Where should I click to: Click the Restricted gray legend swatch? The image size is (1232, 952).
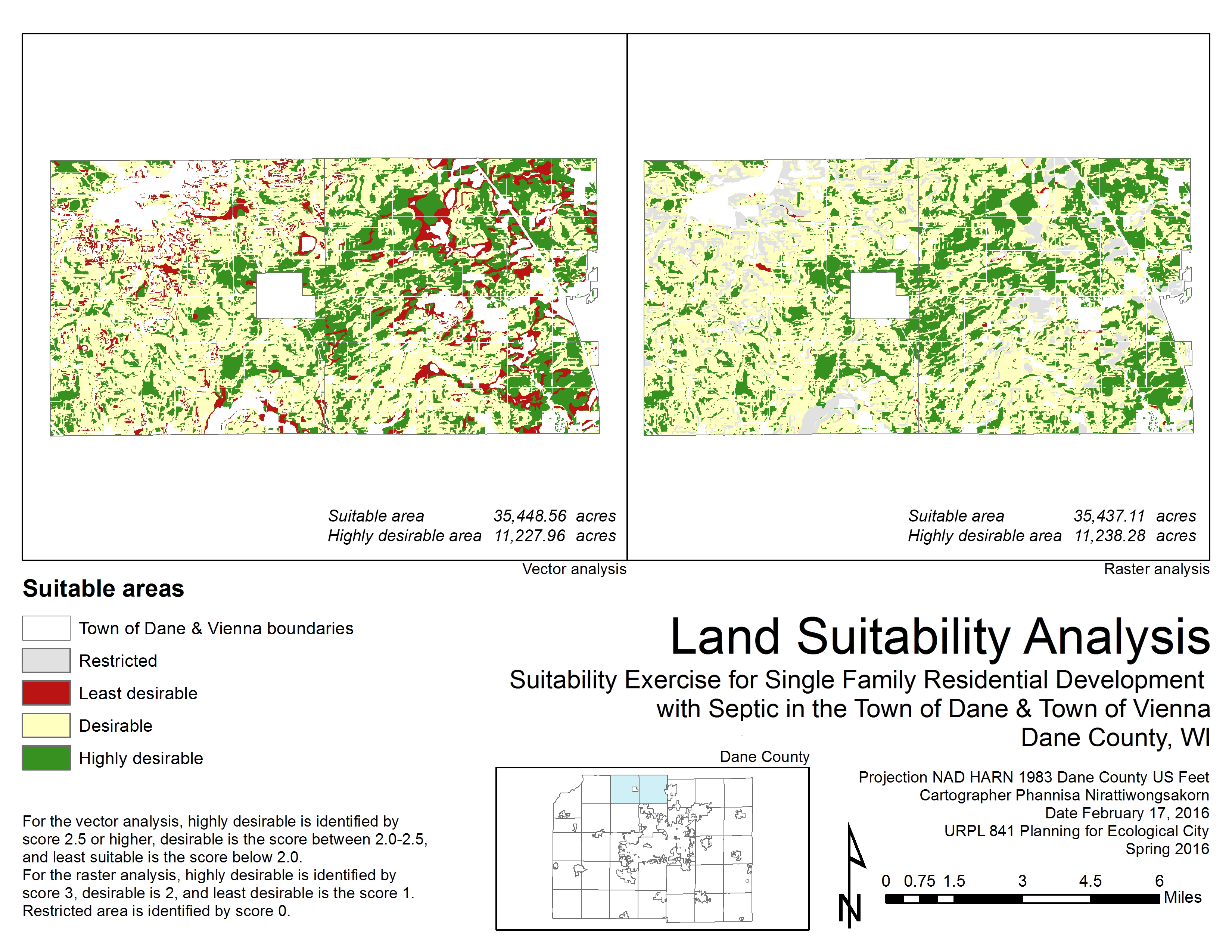click(x=46, y=660)
